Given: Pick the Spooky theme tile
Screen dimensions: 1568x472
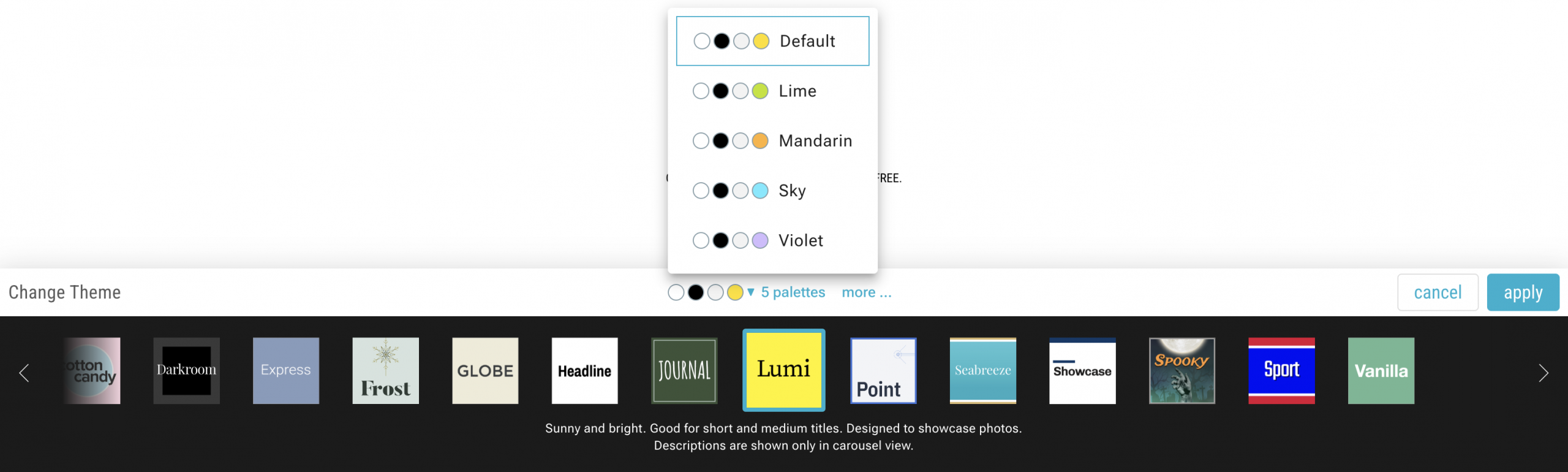Looking at the screenshot, I should point(1182,370).
